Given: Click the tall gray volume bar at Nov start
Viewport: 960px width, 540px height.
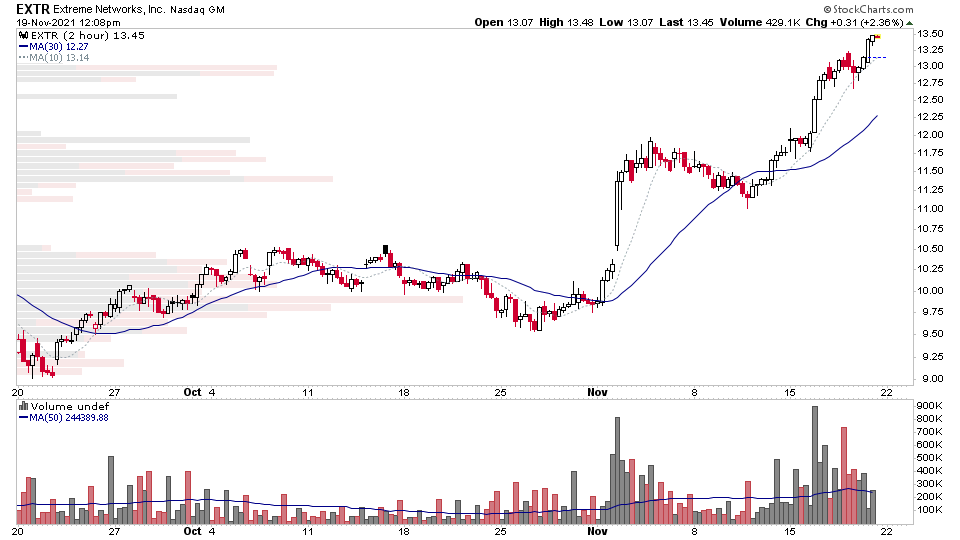Looking at the screenshot, I should (x=617, y=470).
